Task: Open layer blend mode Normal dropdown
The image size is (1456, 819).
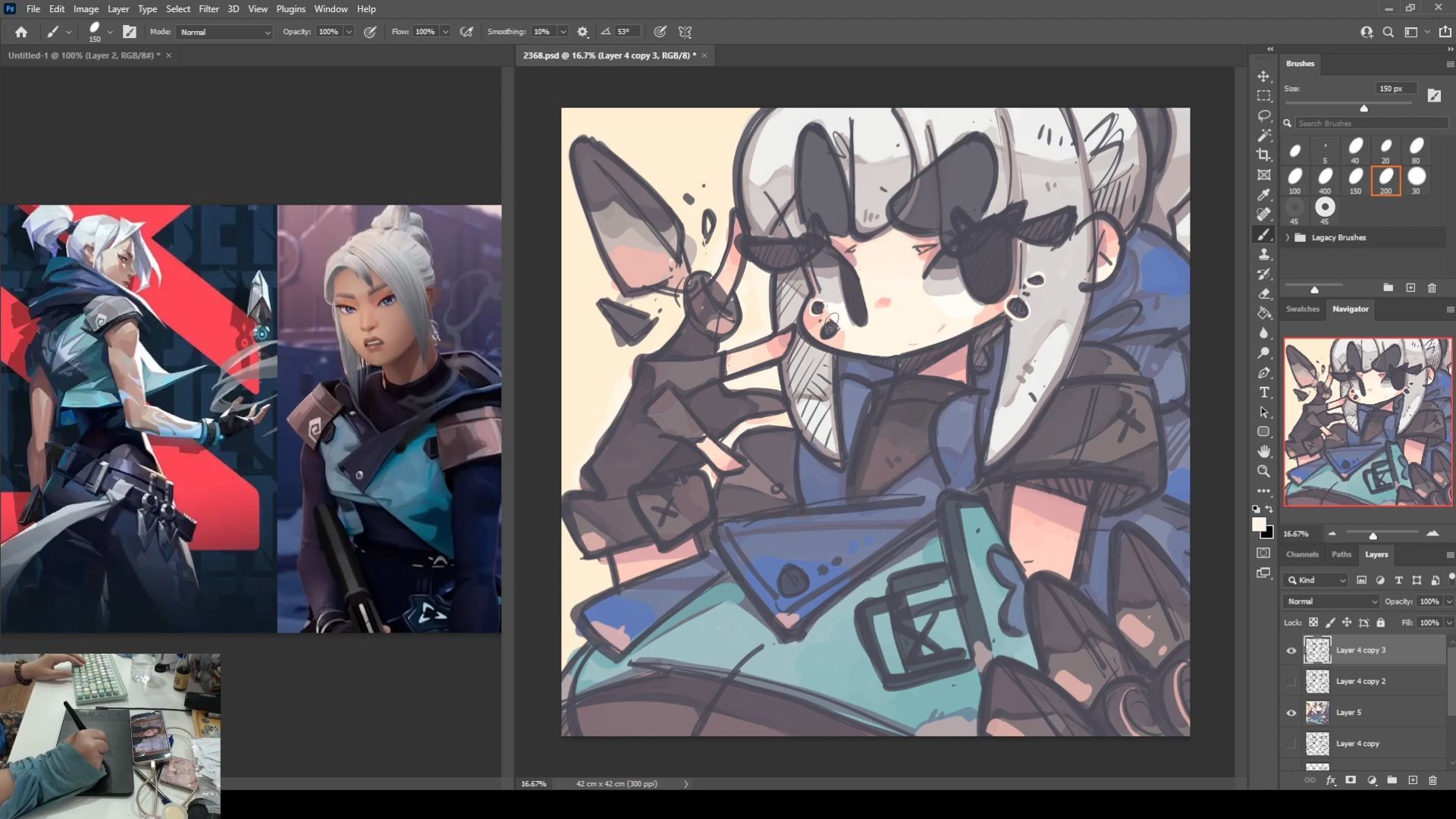Action: tap(1331, 601)
